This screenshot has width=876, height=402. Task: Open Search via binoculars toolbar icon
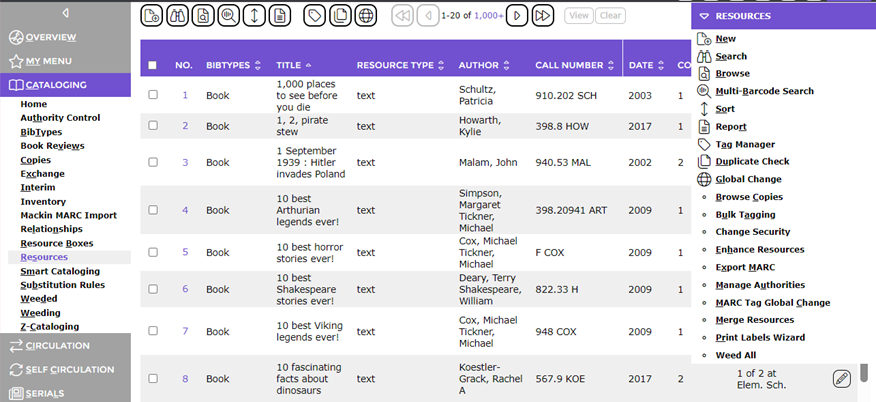(x=178, y=16)
